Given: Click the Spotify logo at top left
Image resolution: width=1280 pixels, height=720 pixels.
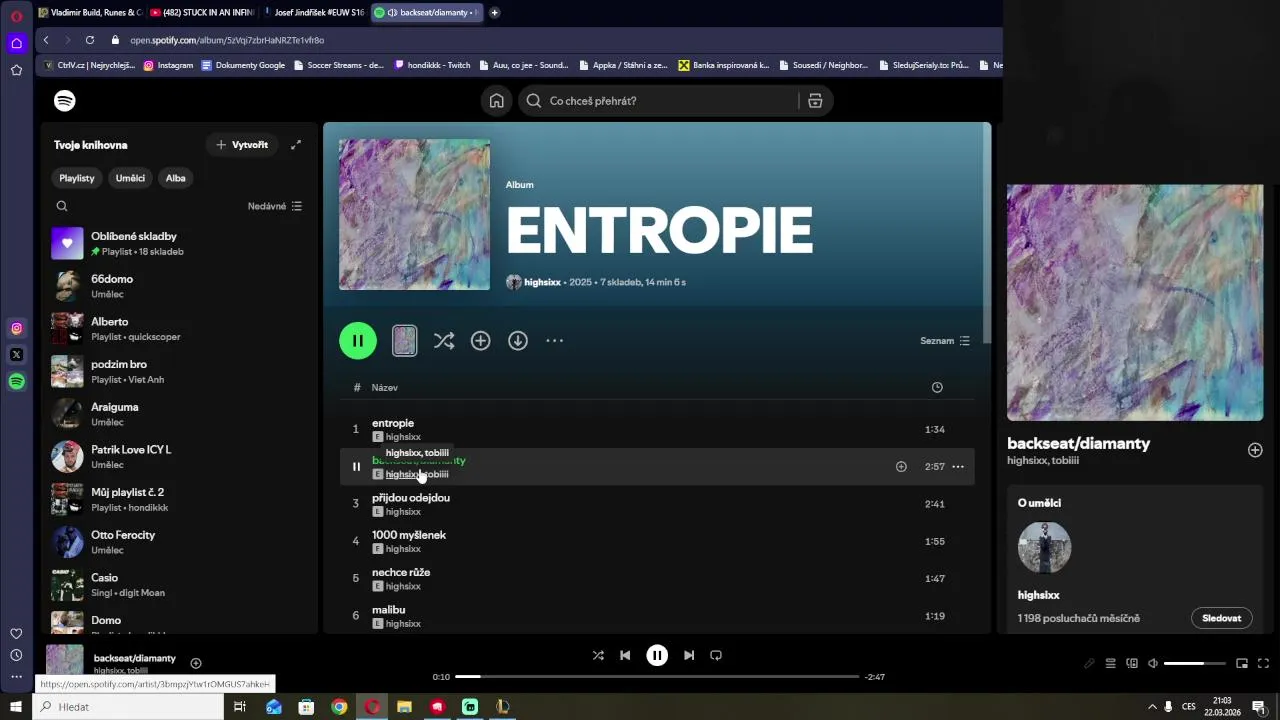Looking at the screenshot, I should [x=65, y=101].
